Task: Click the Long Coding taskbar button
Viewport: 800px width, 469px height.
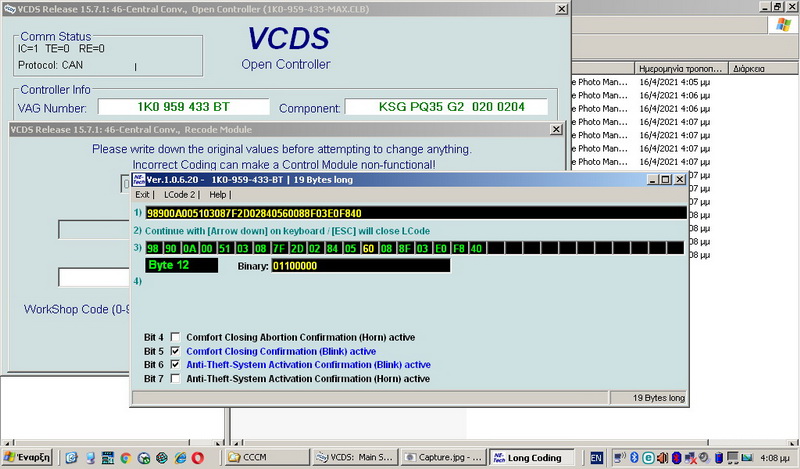Action: click(532, 457)
